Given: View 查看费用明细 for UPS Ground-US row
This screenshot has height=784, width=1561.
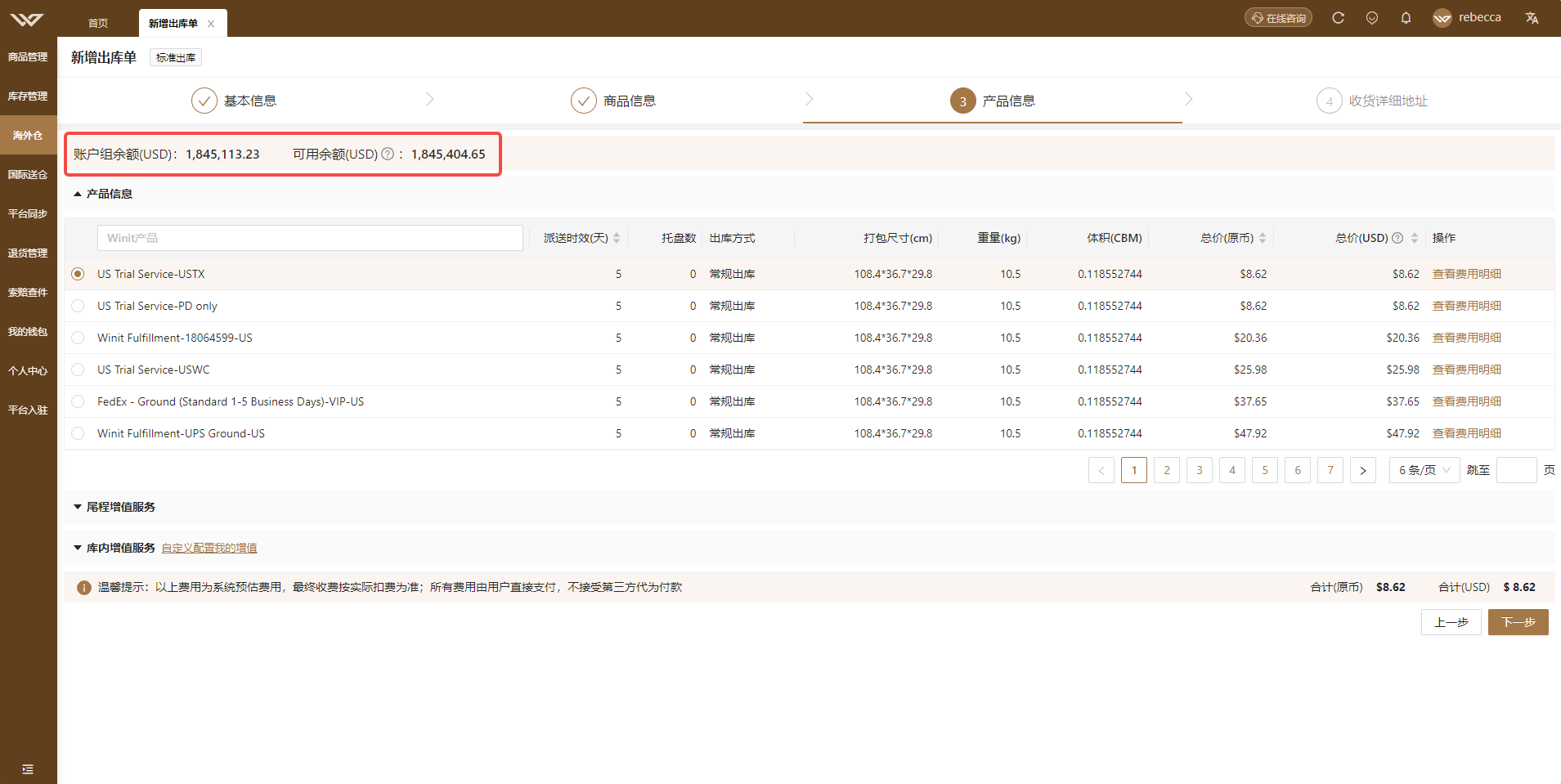Looking at the screenshot, I should [1467, 433].
